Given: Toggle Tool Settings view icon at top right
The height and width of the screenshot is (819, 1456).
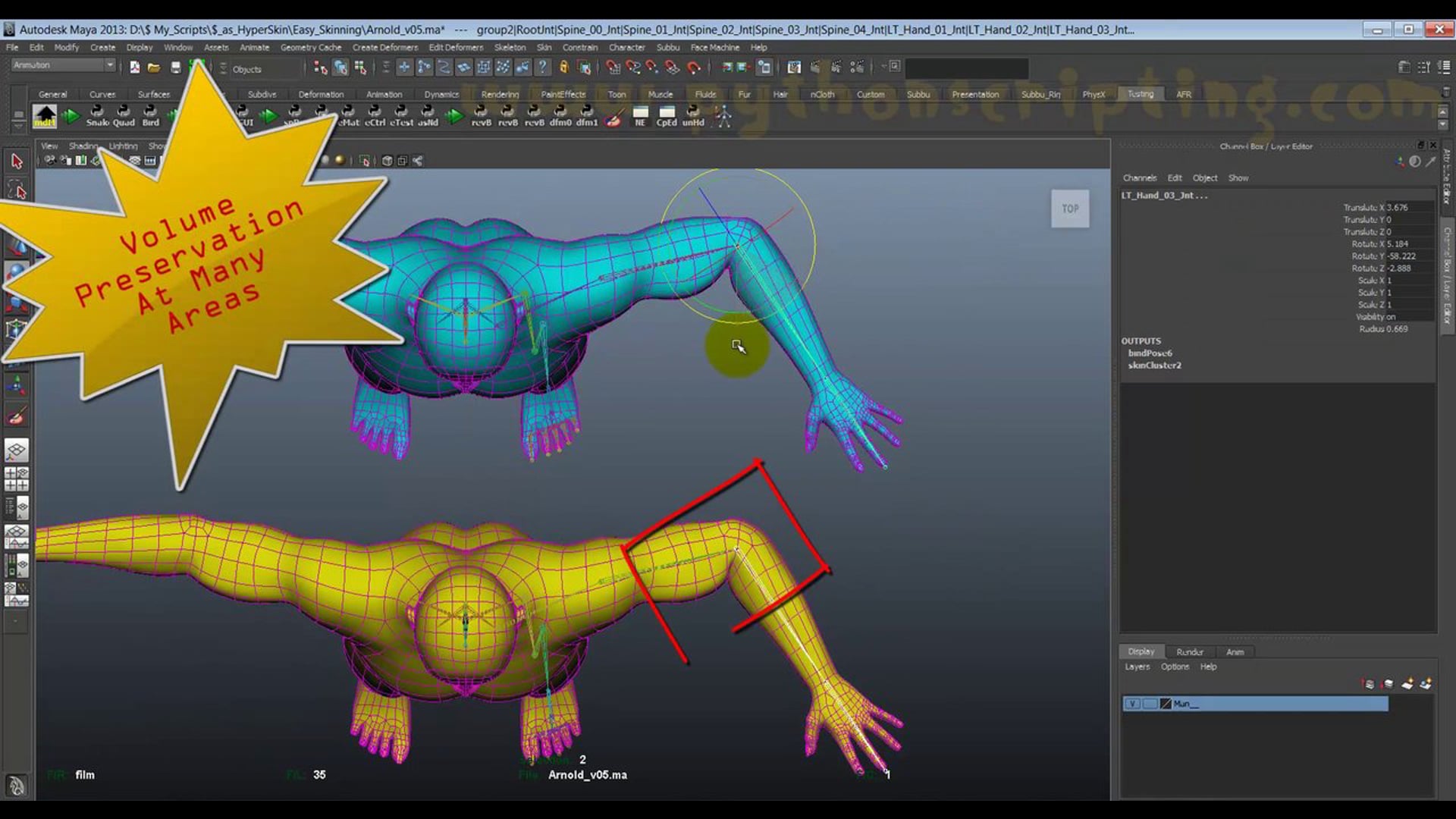Looking at the screenshot, I should point(1423,67).
